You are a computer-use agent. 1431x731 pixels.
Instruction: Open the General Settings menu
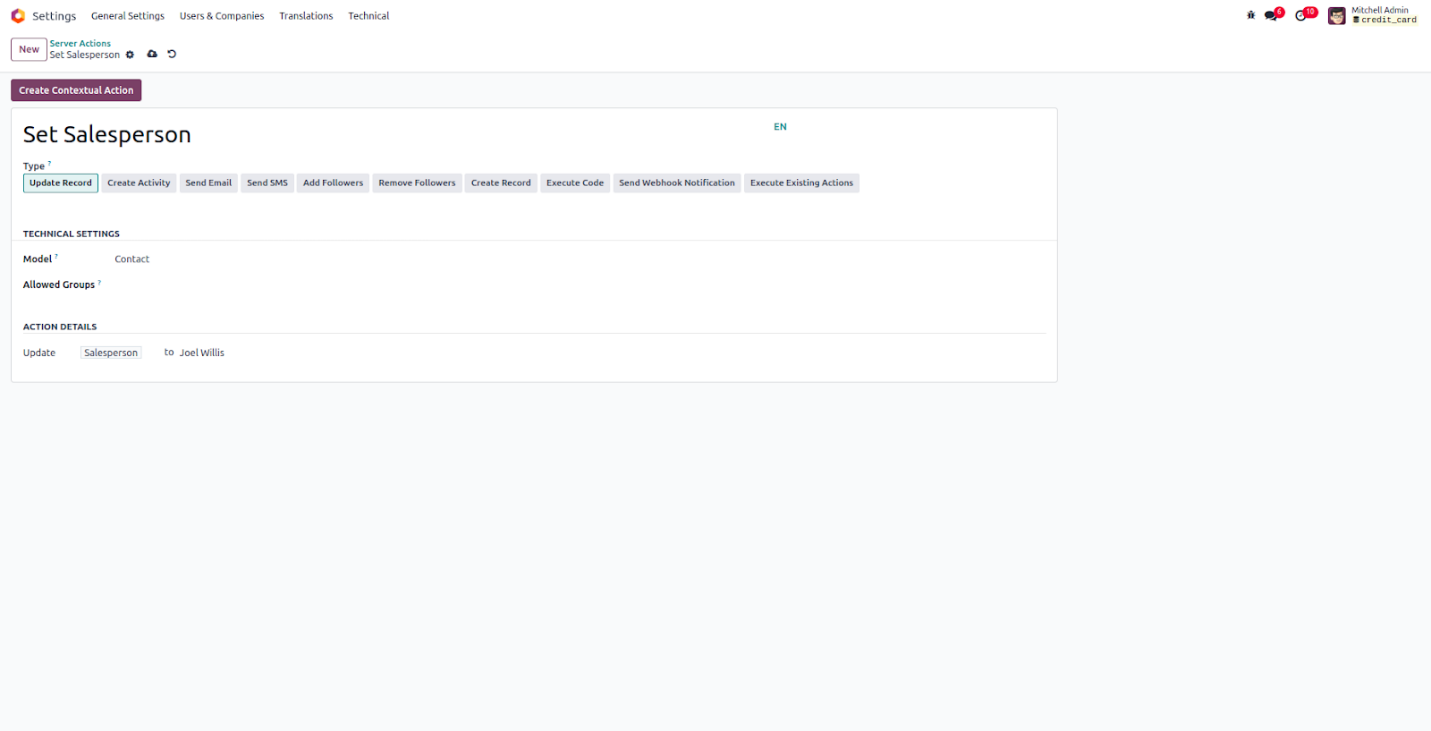point(128,16)
